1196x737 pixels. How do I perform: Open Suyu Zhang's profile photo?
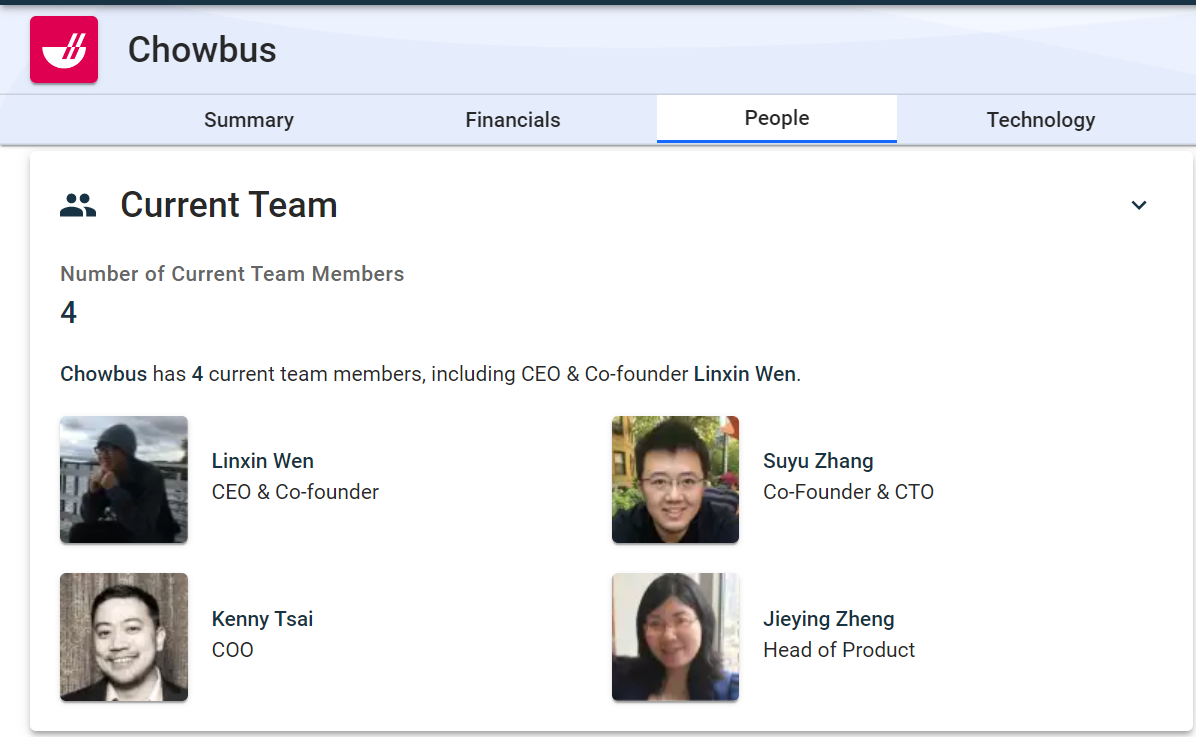point(675,480)
